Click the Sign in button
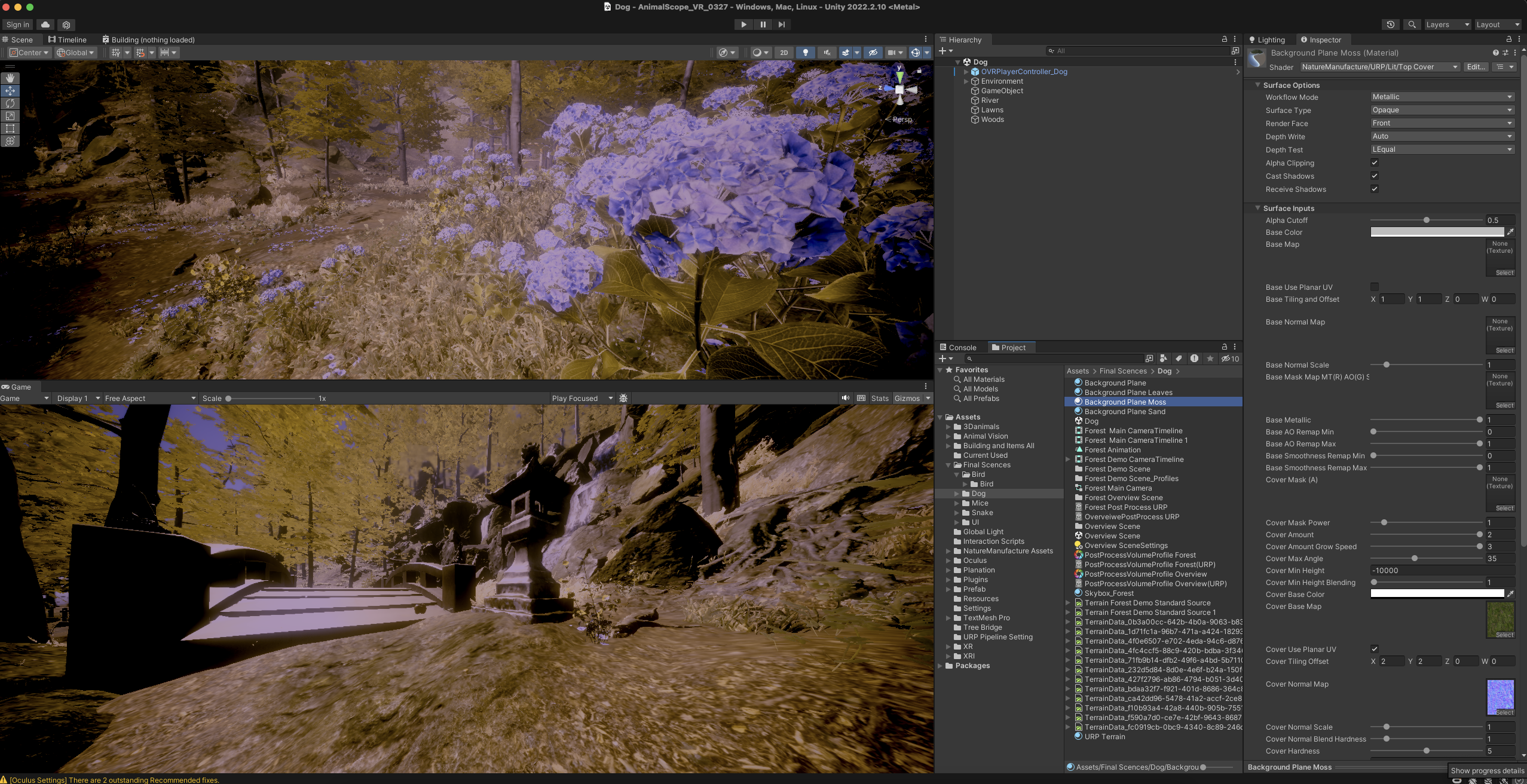The image size is (1527, 784). click(17, 24)
